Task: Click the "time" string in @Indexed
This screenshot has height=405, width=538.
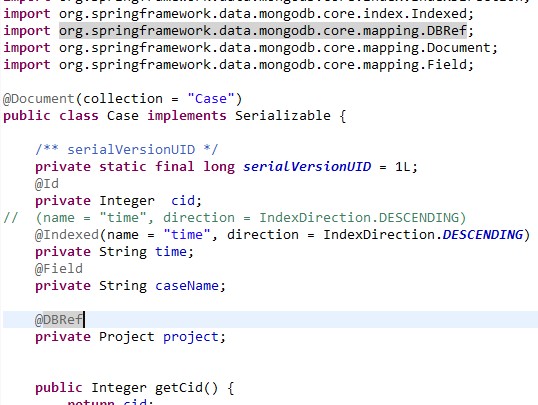Action: pyautogui.click(x=187, y=235)
